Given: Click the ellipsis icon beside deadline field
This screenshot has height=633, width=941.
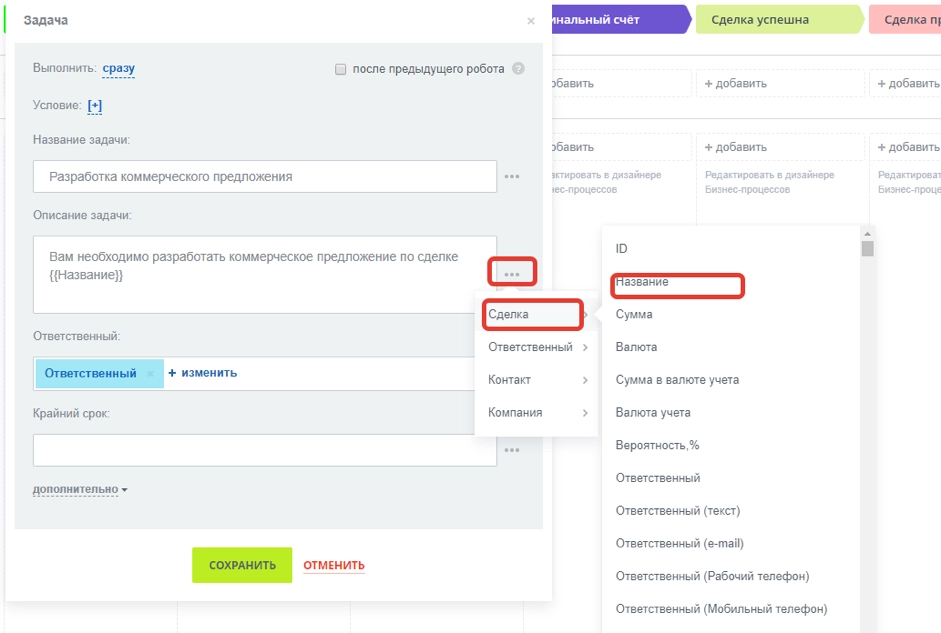Looking at the screenshot, I should click(x=512, y=450).
